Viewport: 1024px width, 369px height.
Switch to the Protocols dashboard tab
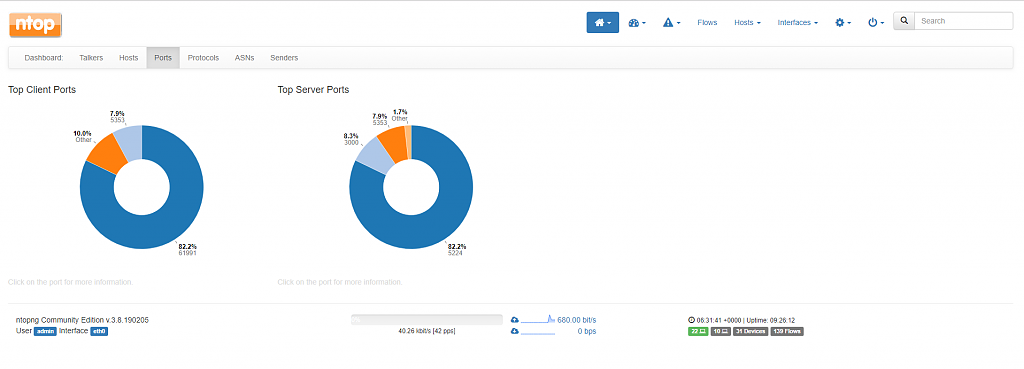coord(203,57)
